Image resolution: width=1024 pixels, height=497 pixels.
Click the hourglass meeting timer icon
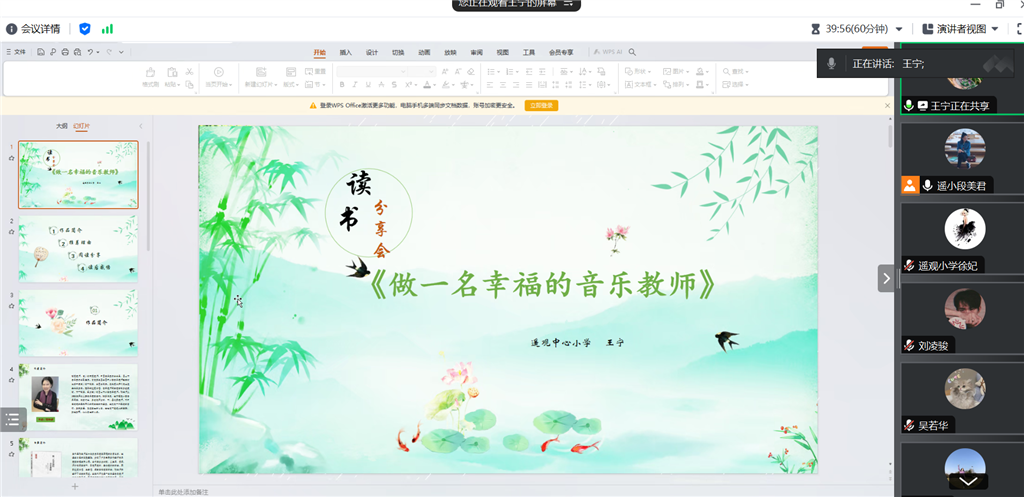pos(815,29)
